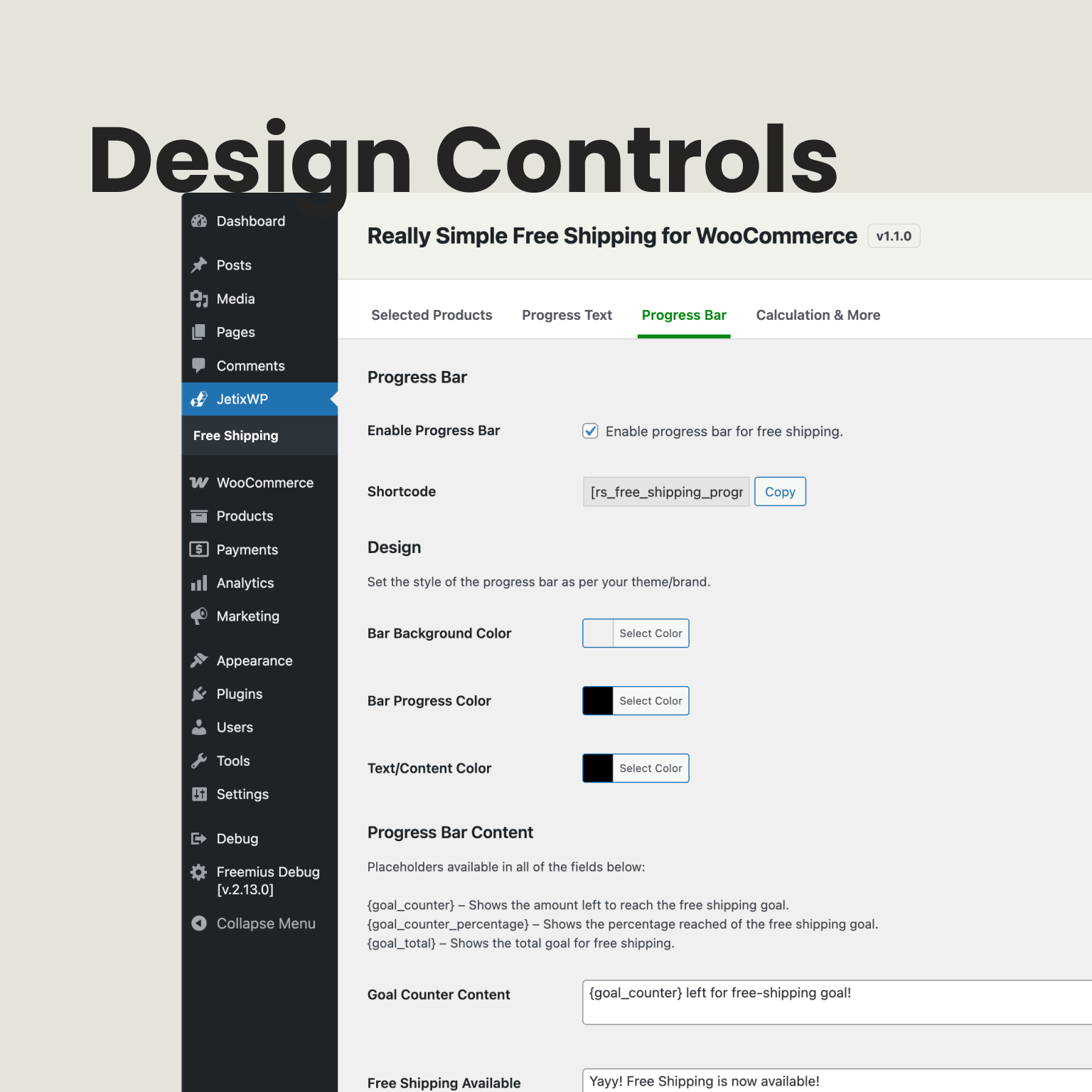Click the Freemius Debug gear icon
Viewport: 1092px width, 1092px height.
pos(199,872)
